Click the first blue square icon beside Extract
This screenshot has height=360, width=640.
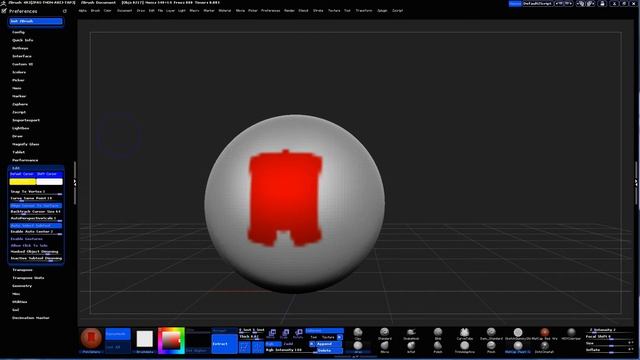244,347
